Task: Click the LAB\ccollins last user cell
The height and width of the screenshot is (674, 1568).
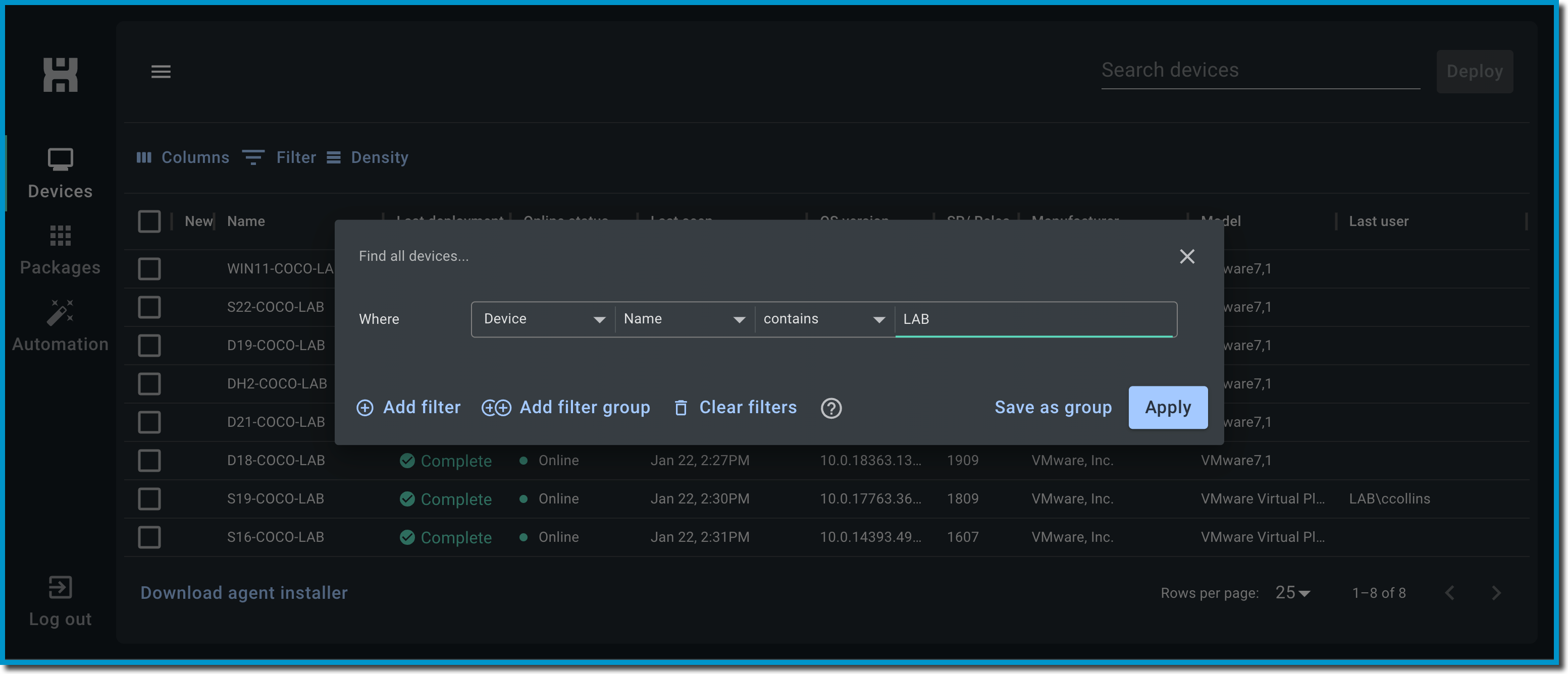Action: (x=1389, y=499)
